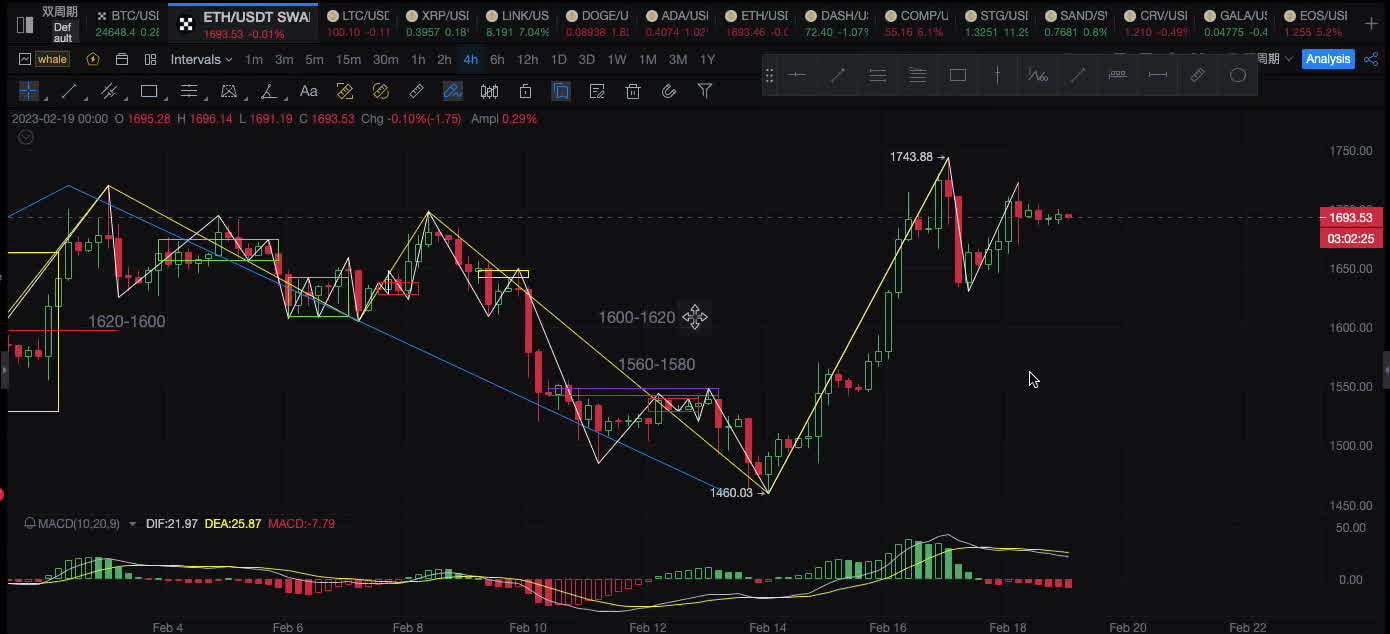The image size is (1390, 634).
Task: Toggle the MACD alert bell
Action: [29, 524]
